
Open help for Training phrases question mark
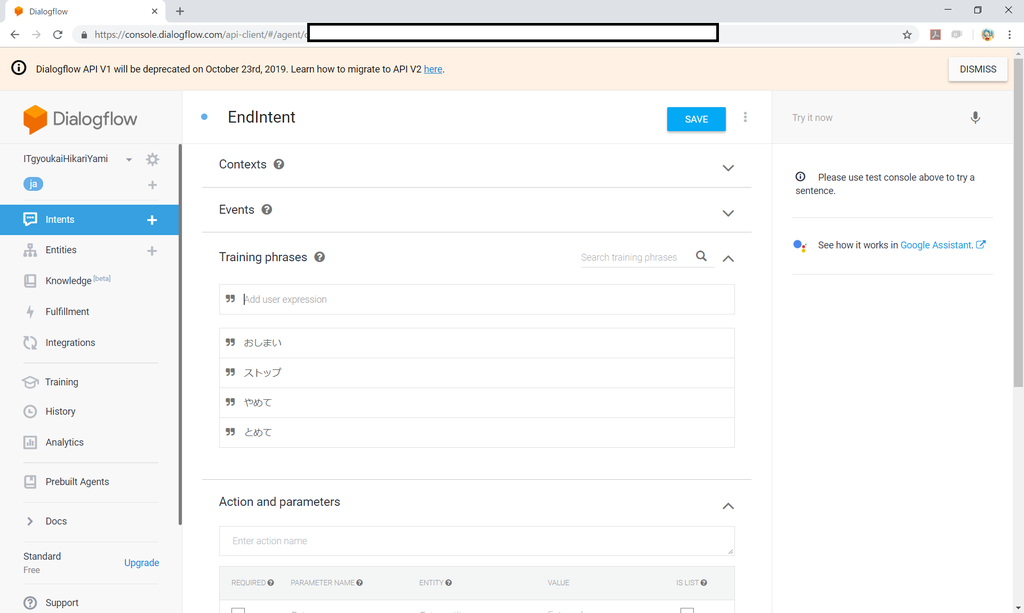coord(319,257)
